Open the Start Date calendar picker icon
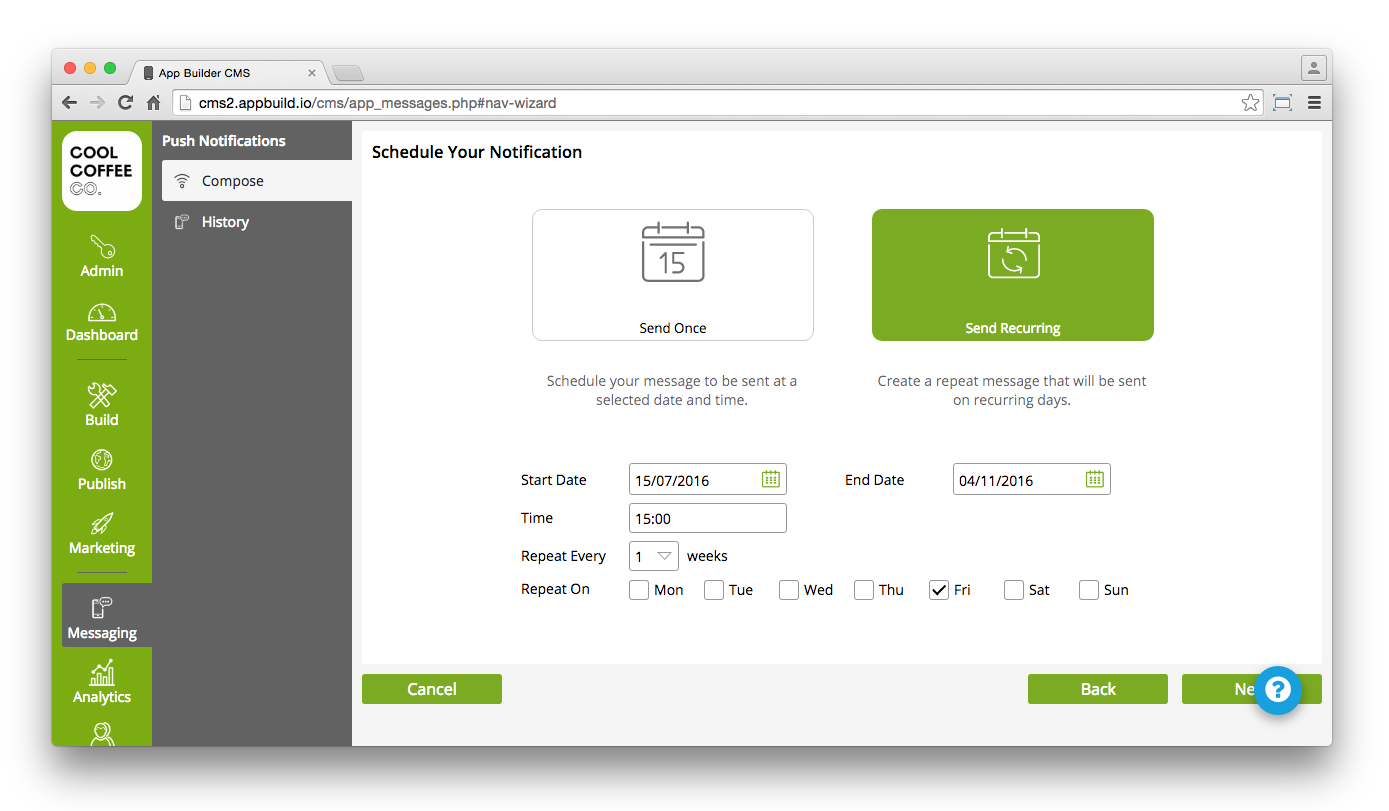 771,479
